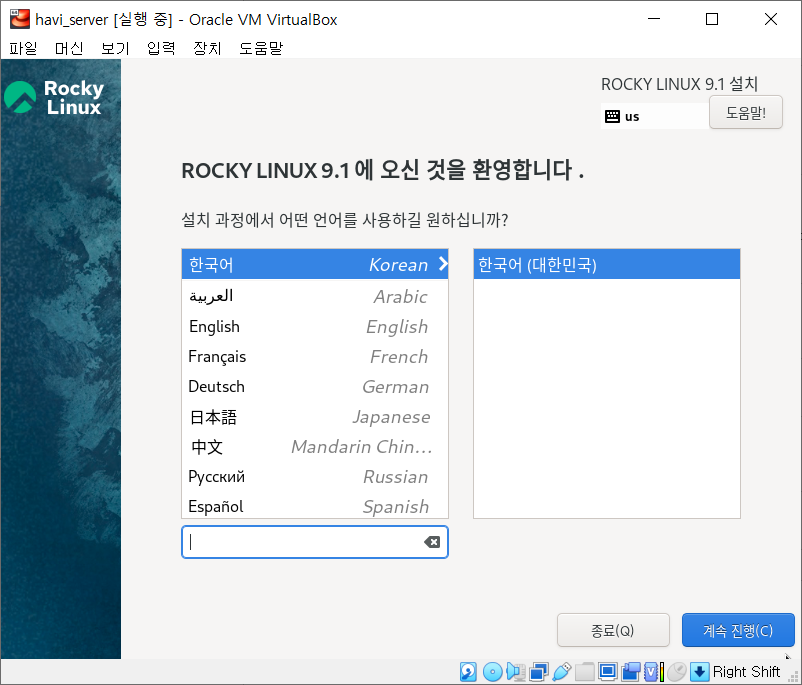Image resolution: width=802 pixels, height=685 pixels.
Task: Click the optical disc drive status icon
Action: click(x=493, y=671)
